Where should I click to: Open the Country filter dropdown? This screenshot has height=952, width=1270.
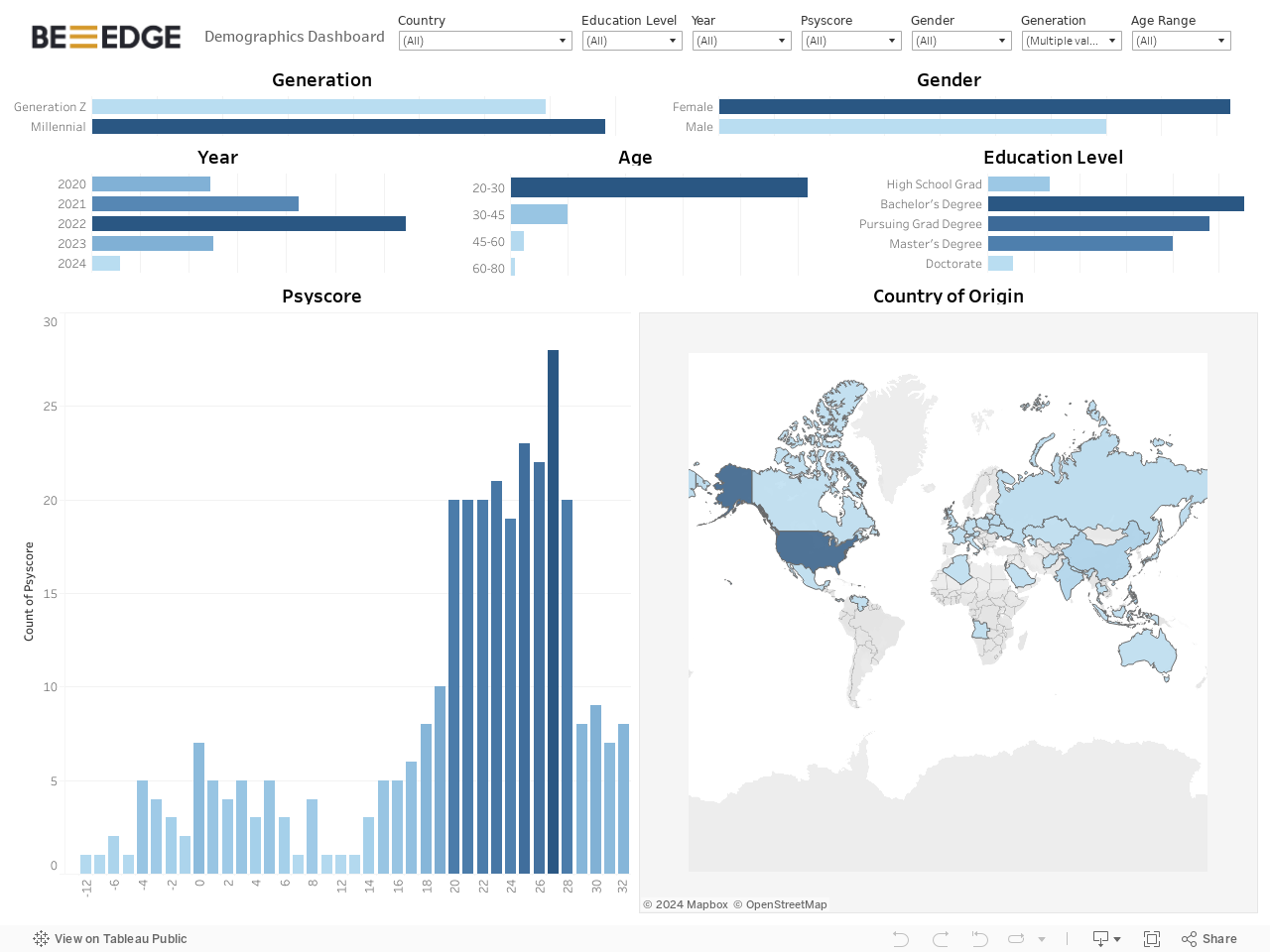(485, 41)
